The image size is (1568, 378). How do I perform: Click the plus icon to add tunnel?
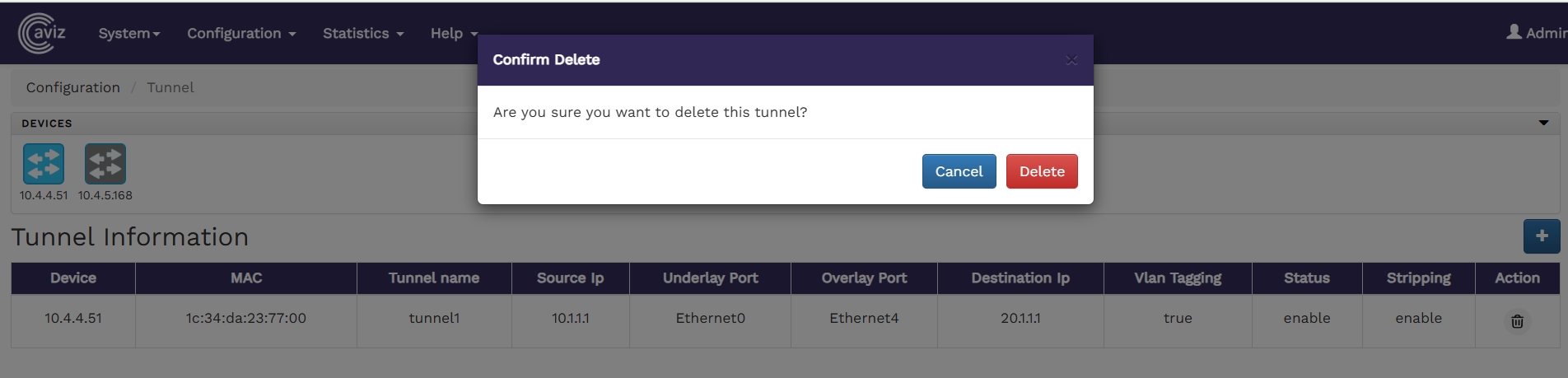pos(1542,236)
